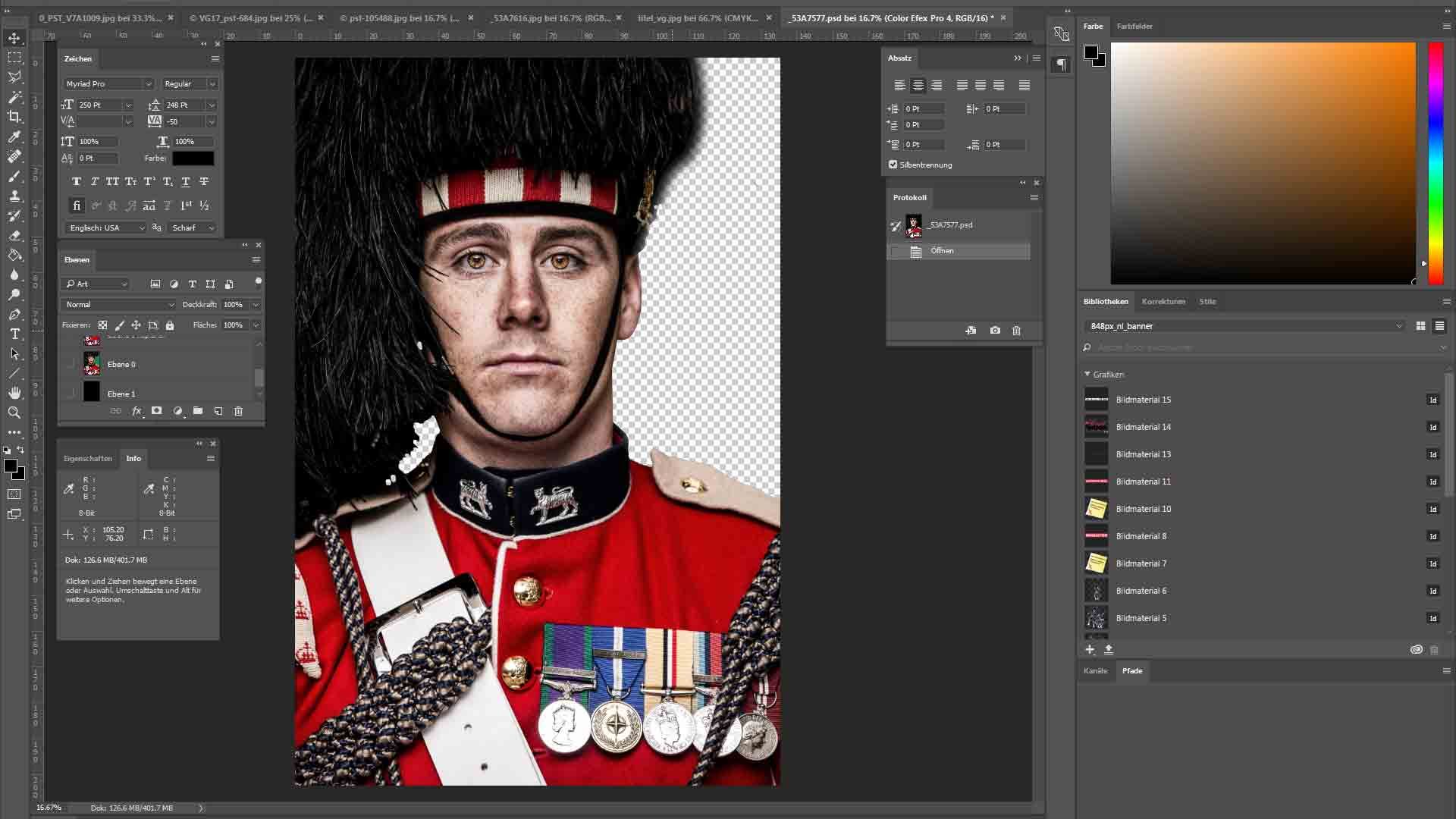Pick the Clone Stamp tool
This screenshot has width=1456, height=819.
point(14,196)
